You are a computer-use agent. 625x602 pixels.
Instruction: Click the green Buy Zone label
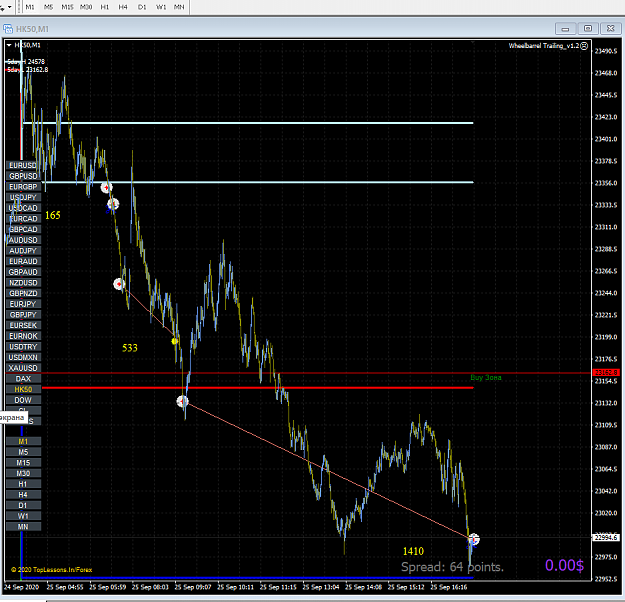pos(485,378)
